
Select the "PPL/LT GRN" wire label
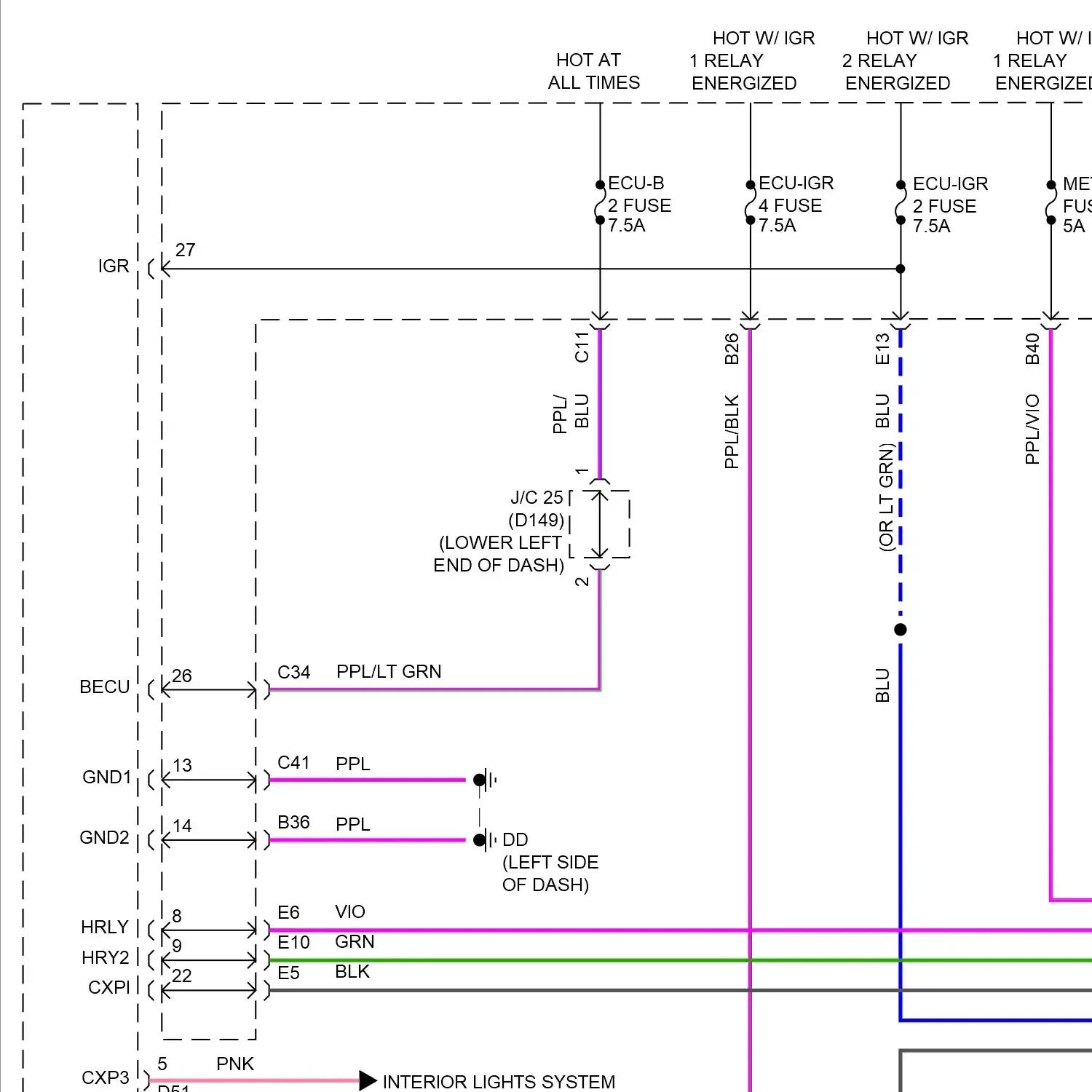389,671
